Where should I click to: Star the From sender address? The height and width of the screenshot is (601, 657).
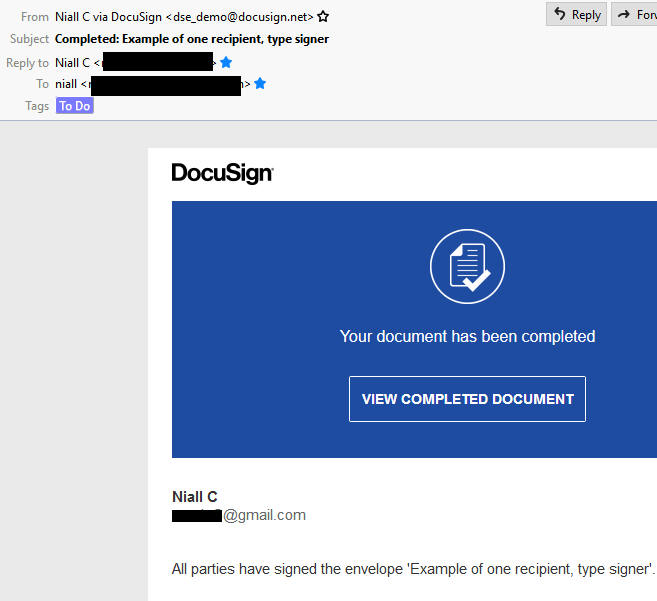click(323, 17)
